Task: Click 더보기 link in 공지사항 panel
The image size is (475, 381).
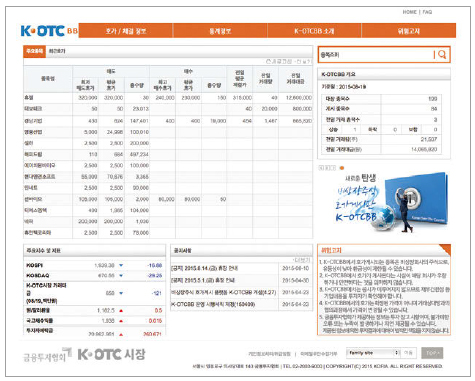Action: pyautogui.click(x=302, y=260)
